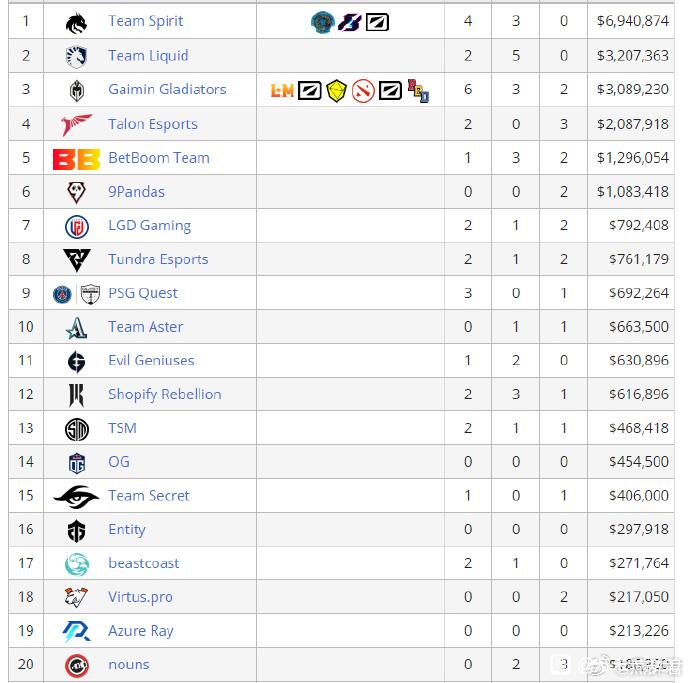The width and height of the screenshot is (690, 683).
Task: Click the Gaimin Gladiators helmet logo
Action: click(x=77, y=91)
